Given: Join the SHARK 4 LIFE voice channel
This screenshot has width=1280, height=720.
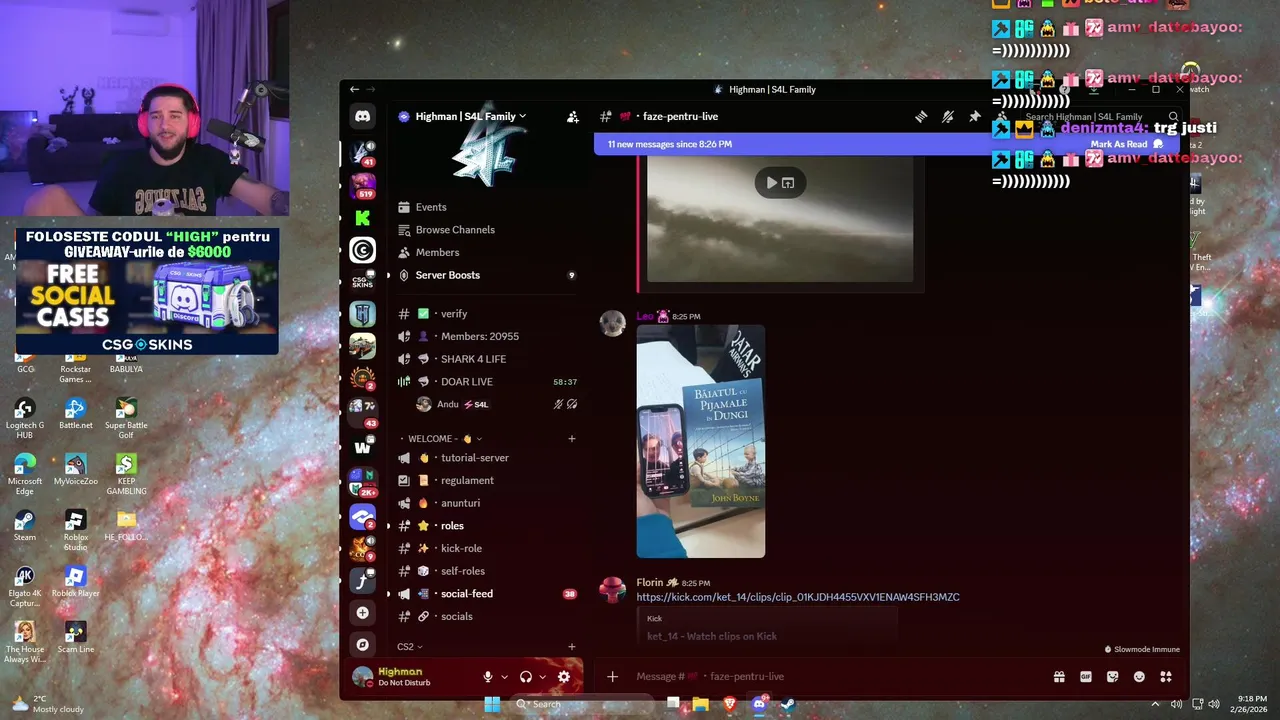Looking at the screenshot, I should tap(485, 359).
